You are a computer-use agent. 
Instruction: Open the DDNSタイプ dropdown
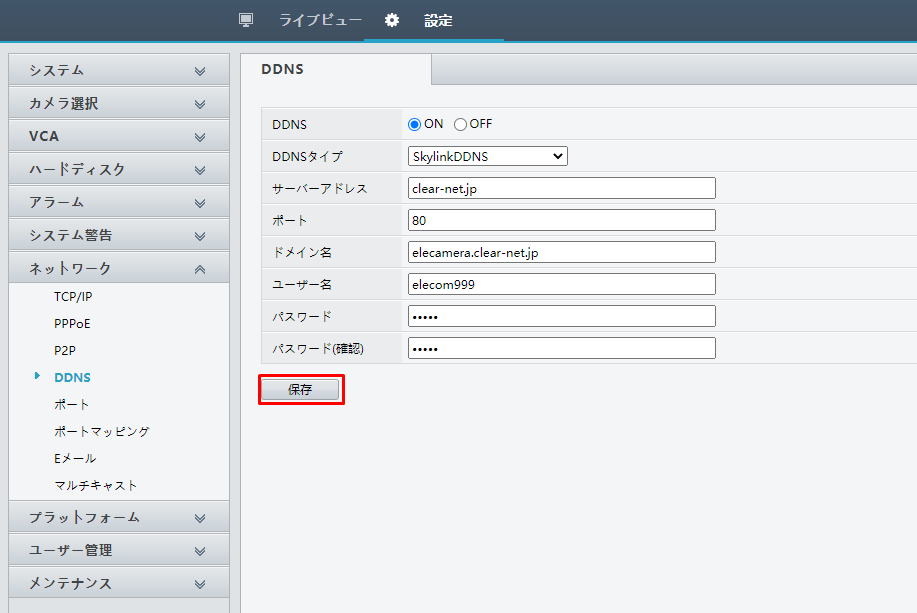(488, 156)
